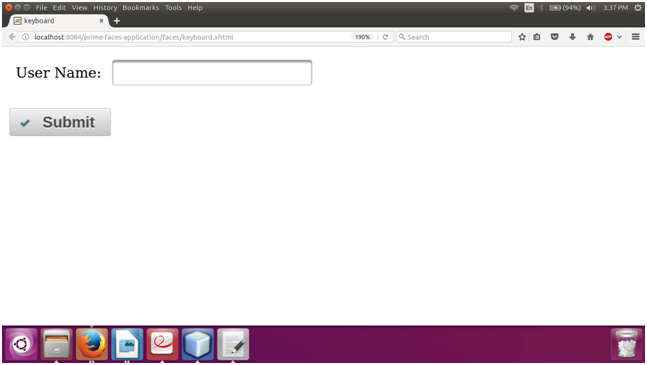Open the downloads arrow icon

572,37
